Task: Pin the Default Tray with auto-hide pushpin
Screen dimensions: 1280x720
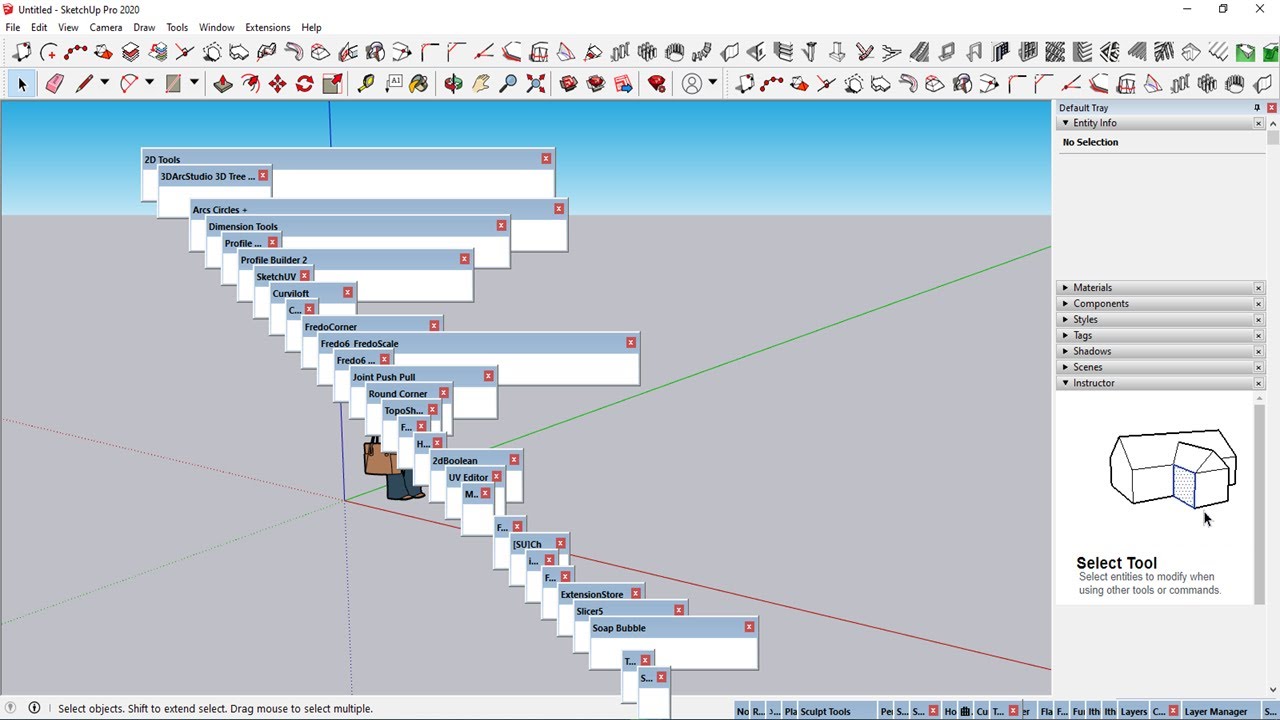Action: tap(1257, 108)
